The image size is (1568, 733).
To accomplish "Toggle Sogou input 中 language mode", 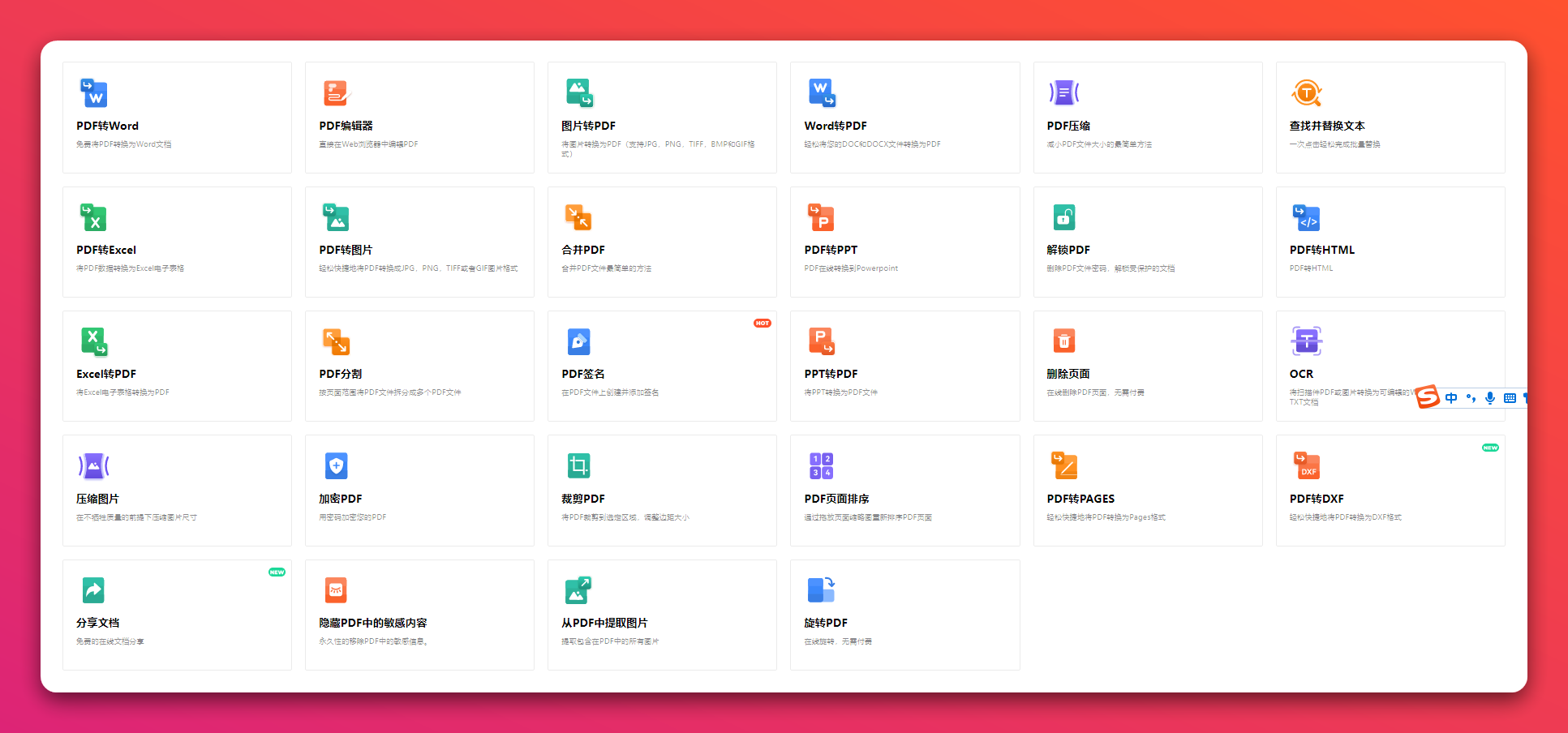I will click(x=1451, y=398).
